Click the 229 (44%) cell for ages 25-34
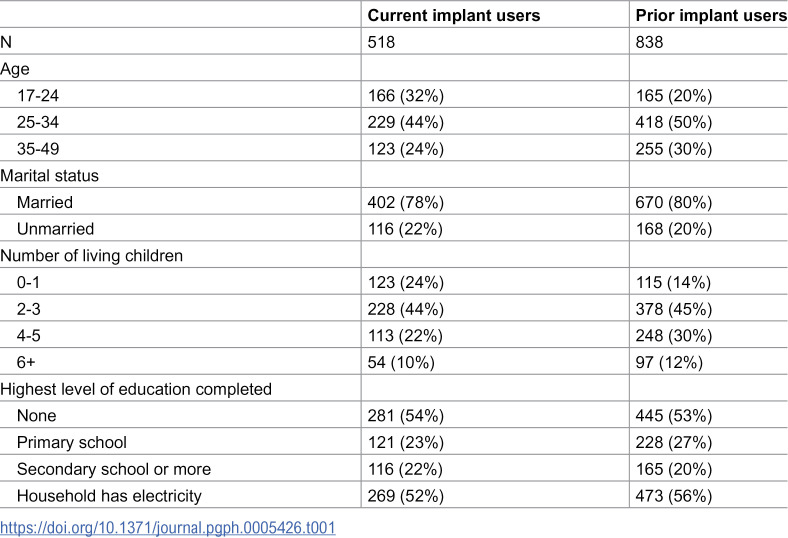Screen dimensions: 788x538 point(406,122)
